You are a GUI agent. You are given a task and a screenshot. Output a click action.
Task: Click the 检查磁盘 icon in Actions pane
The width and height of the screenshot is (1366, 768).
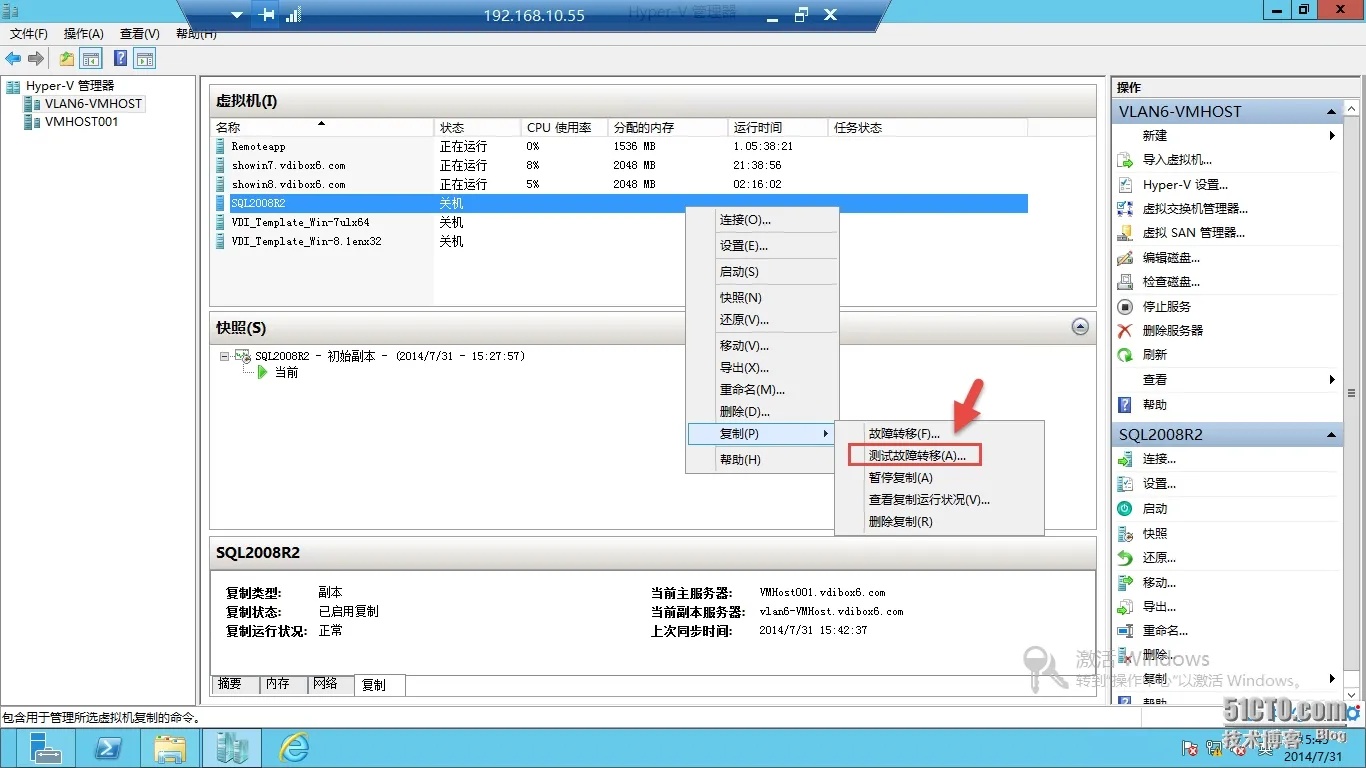click(1125, 282)
